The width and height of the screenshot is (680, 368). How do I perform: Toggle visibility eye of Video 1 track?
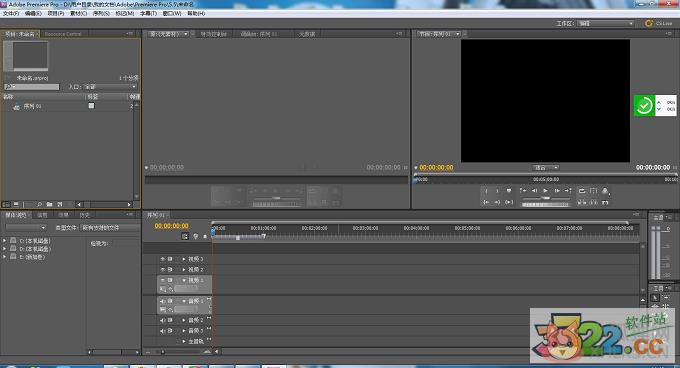[163, 280]
